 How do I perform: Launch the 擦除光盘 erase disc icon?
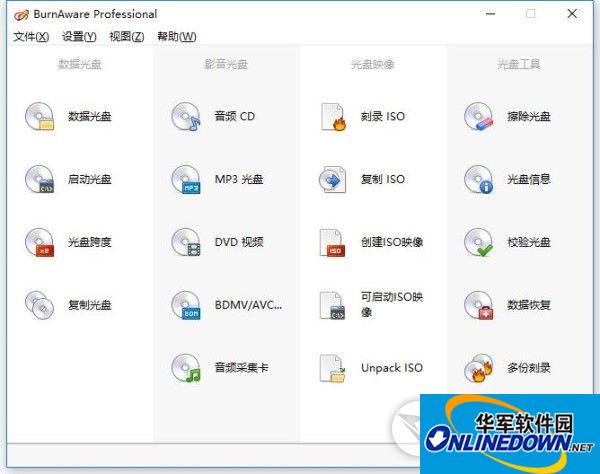click(479, 117)
